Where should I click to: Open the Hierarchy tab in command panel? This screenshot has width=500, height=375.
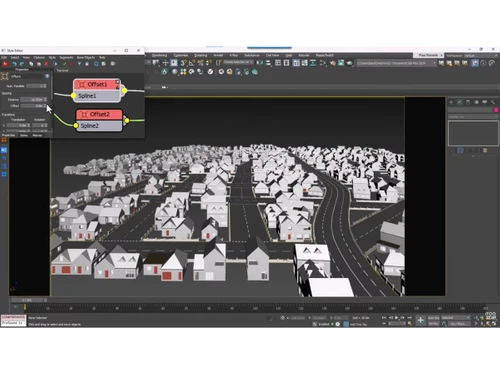[468, 102]
